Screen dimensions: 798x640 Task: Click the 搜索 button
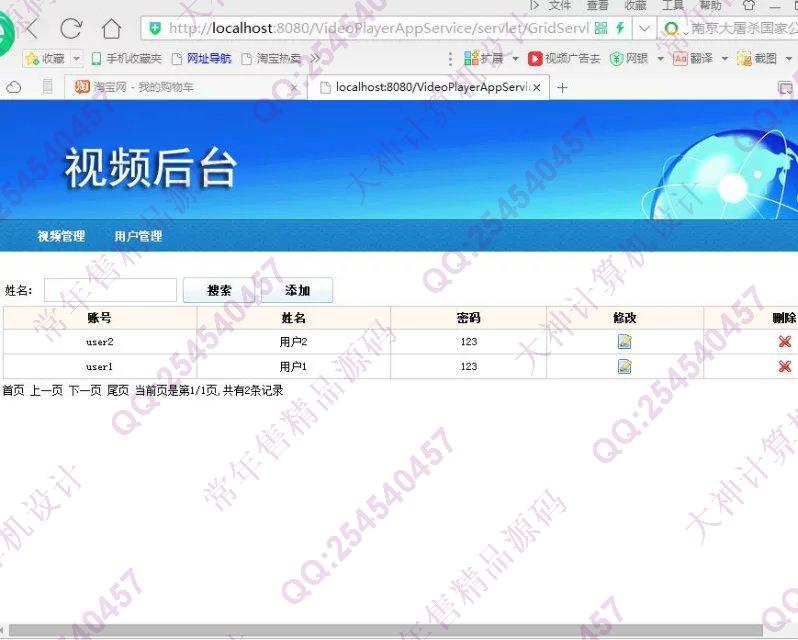pos(219,290)
